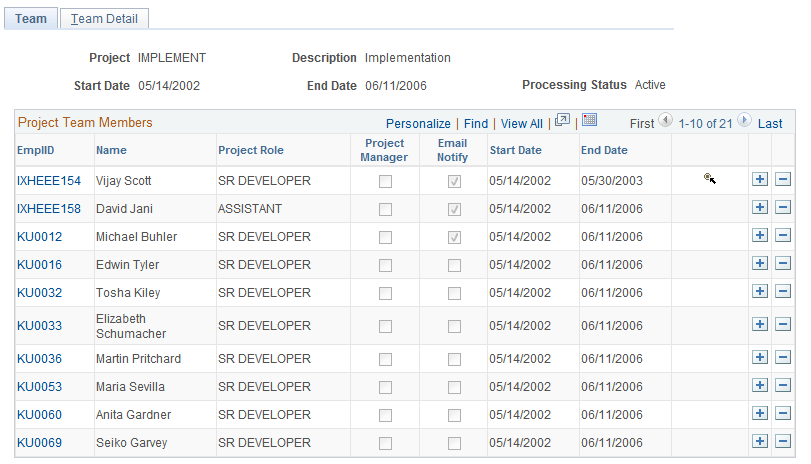
Task: Switch to the Team Detail tab
Action: pyautogui.click(x=104, y=19)
